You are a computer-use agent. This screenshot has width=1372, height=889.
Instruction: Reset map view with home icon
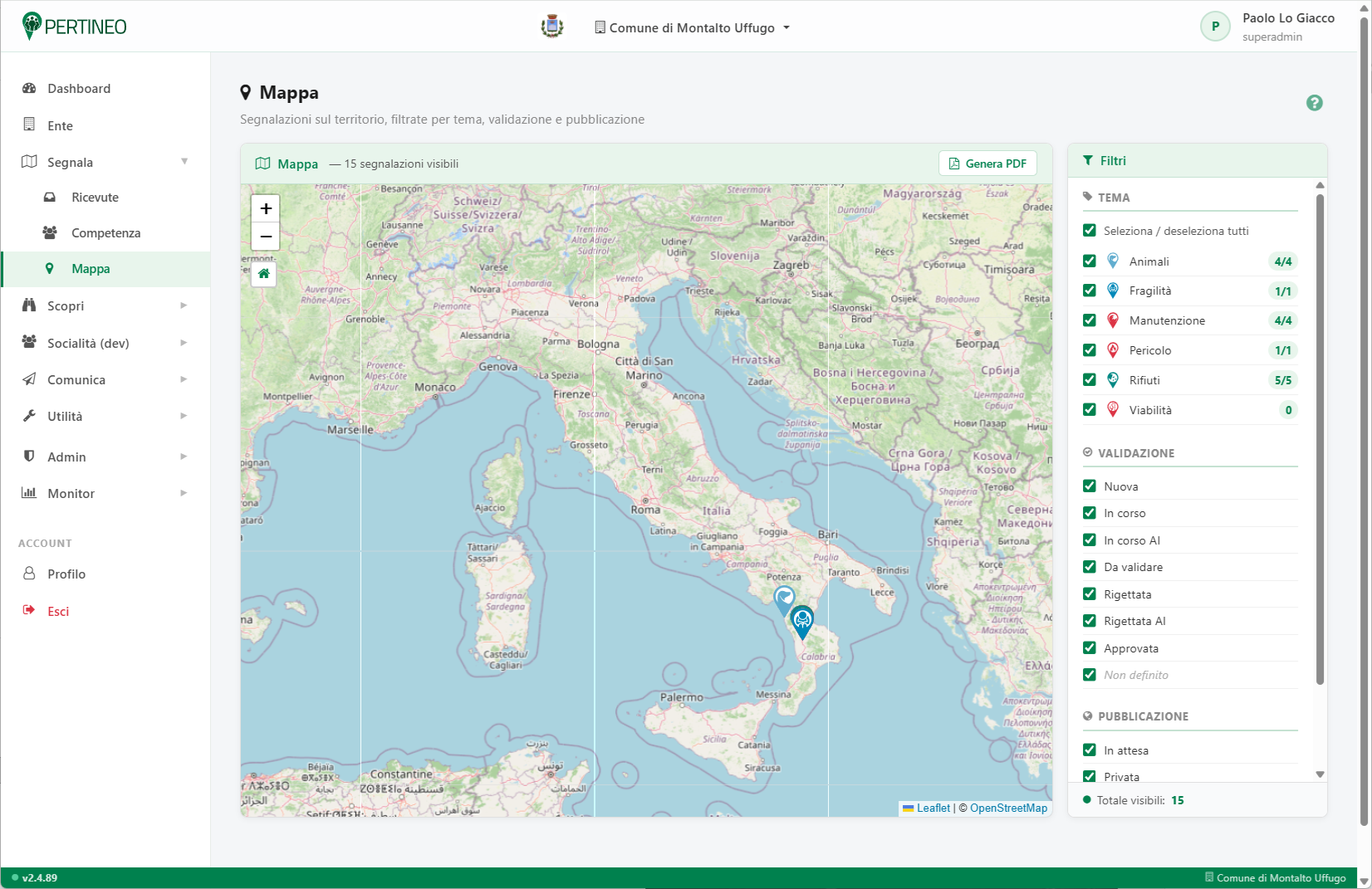point(264,273)
